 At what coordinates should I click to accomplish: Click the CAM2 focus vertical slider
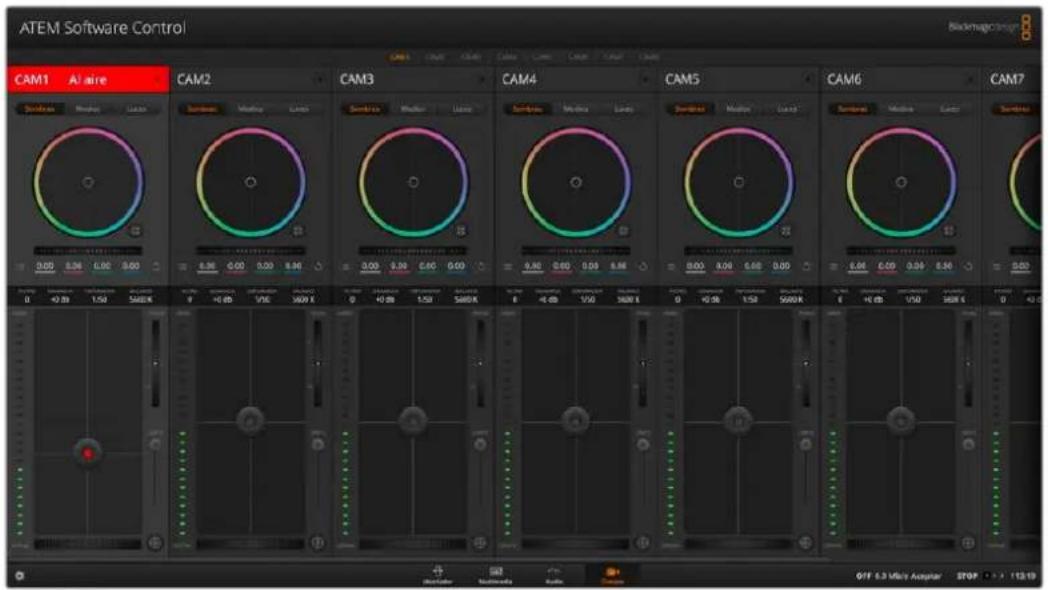(x=318, y=363)
